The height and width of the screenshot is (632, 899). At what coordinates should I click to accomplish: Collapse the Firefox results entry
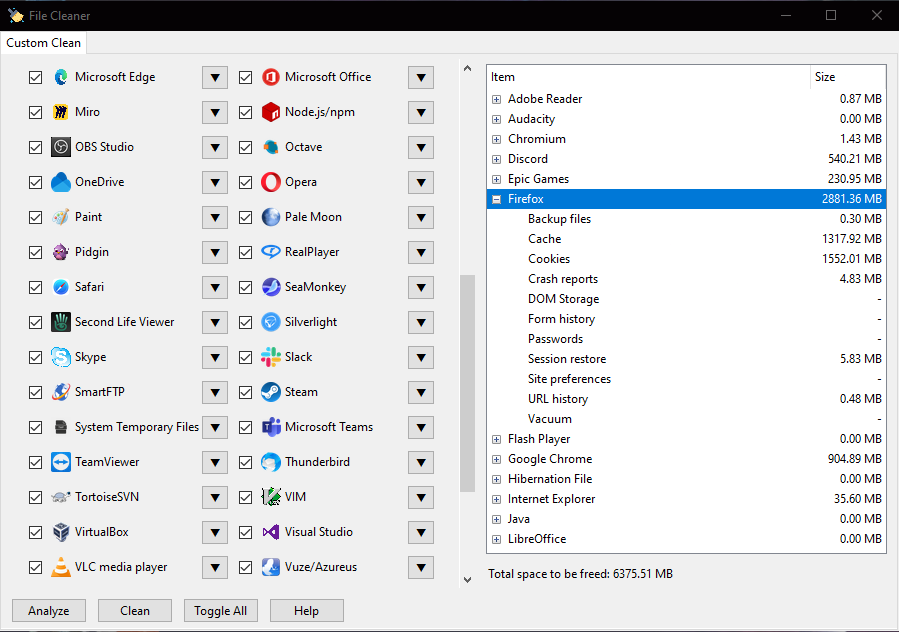[x=496, y=198]
